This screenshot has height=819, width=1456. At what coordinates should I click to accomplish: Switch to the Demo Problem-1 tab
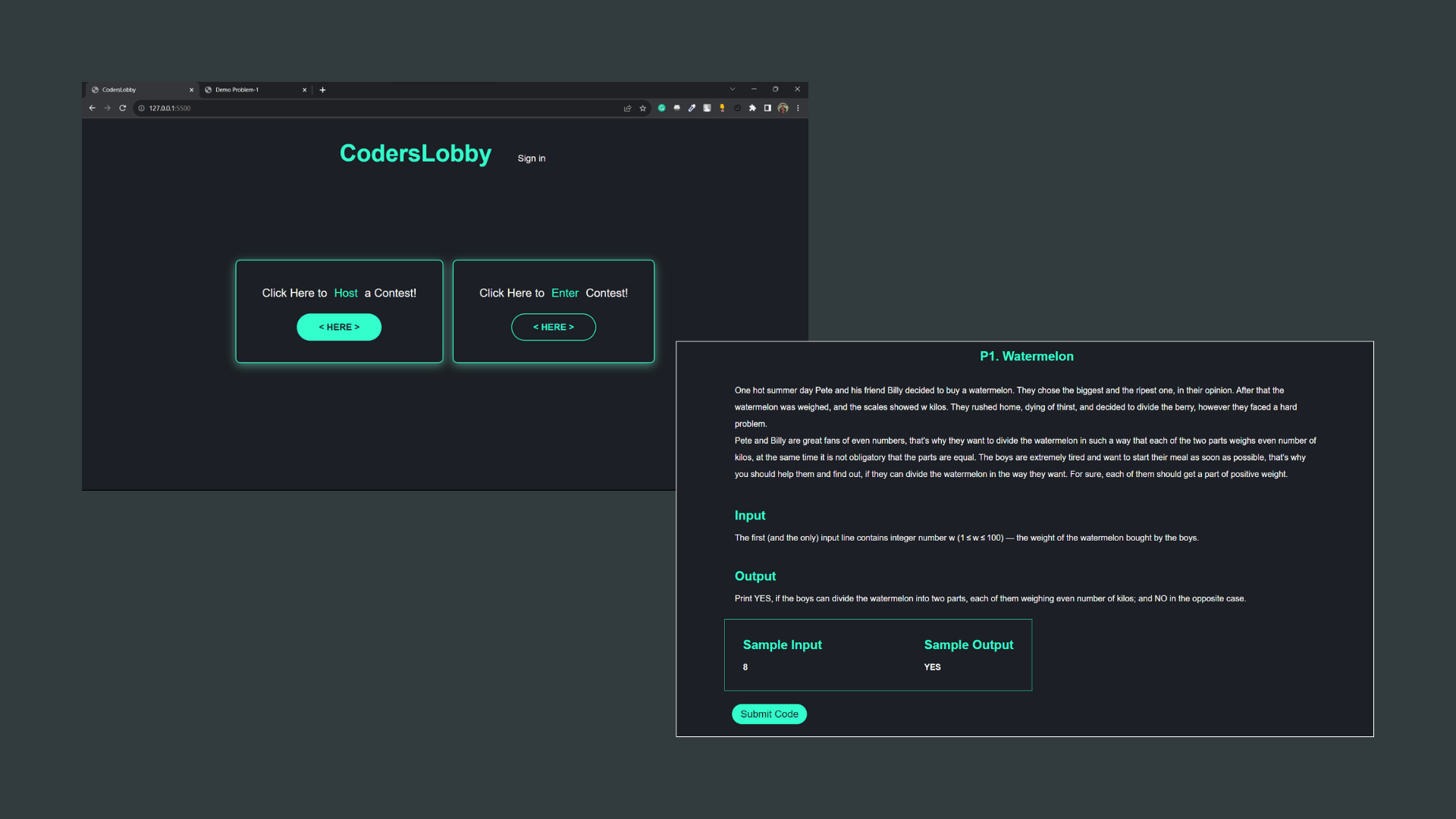[x=256, y=89]
